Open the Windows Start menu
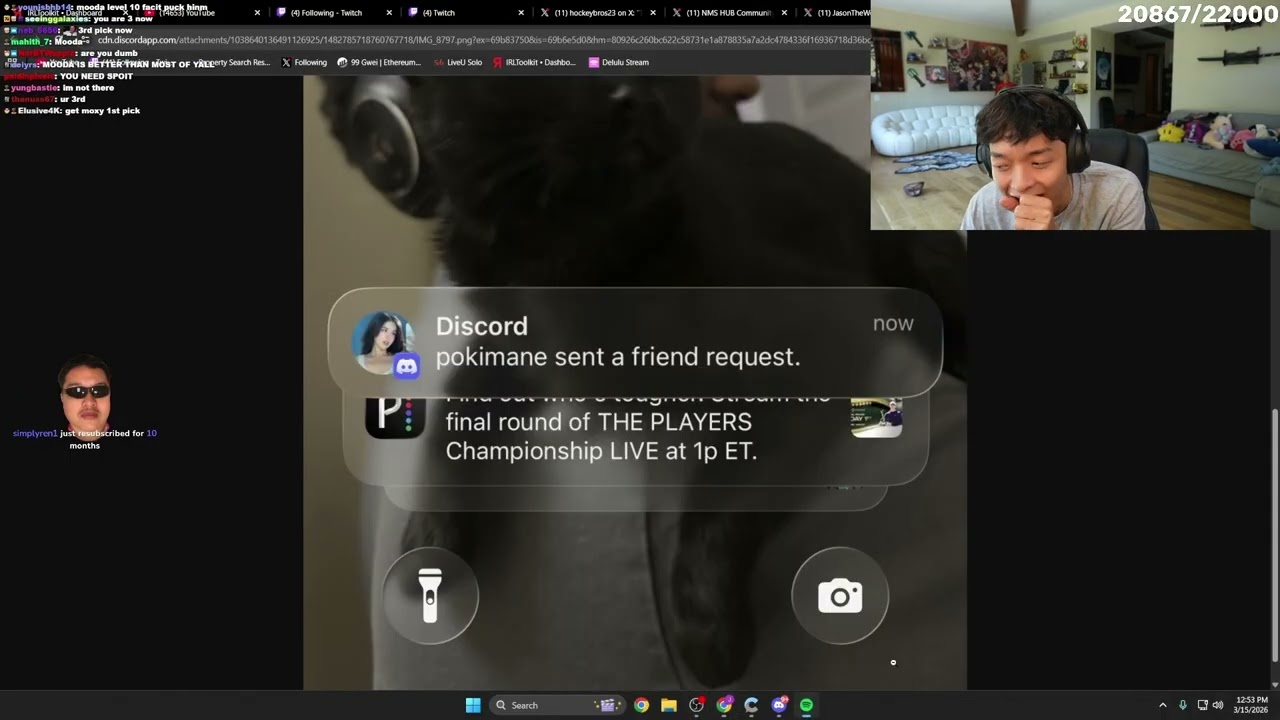Screen dimensions: 1280x720 [x=473, y=705]
